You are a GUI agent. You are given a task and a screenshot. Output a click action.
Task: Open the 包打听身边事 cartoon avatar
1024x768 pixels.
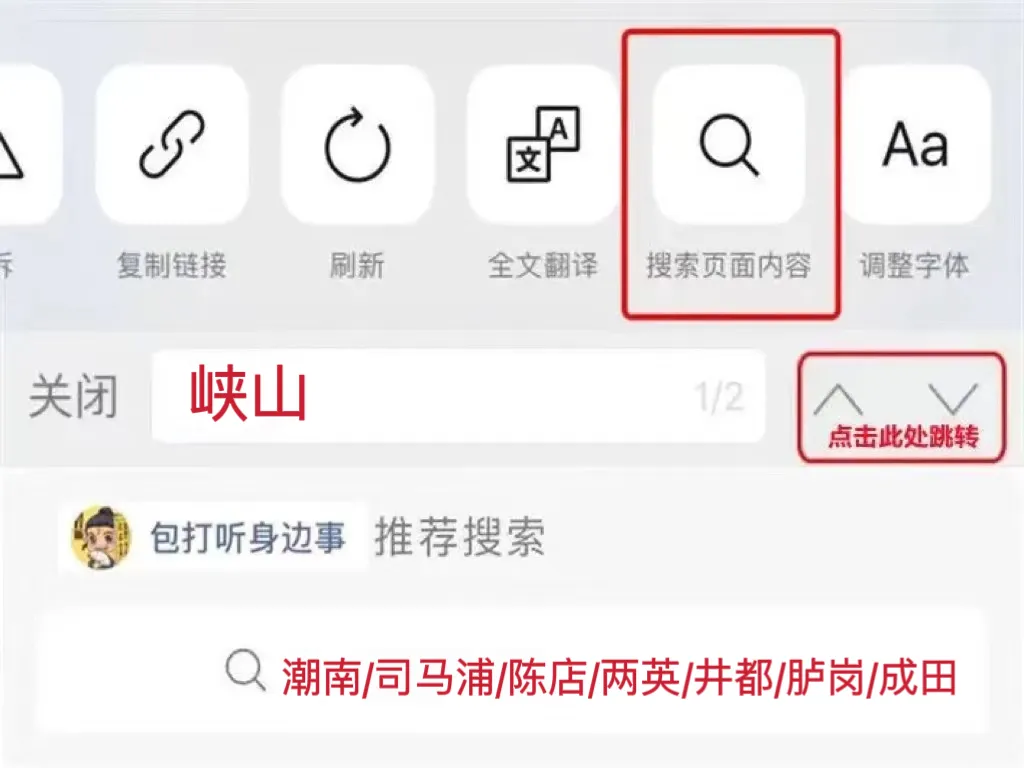101,537
